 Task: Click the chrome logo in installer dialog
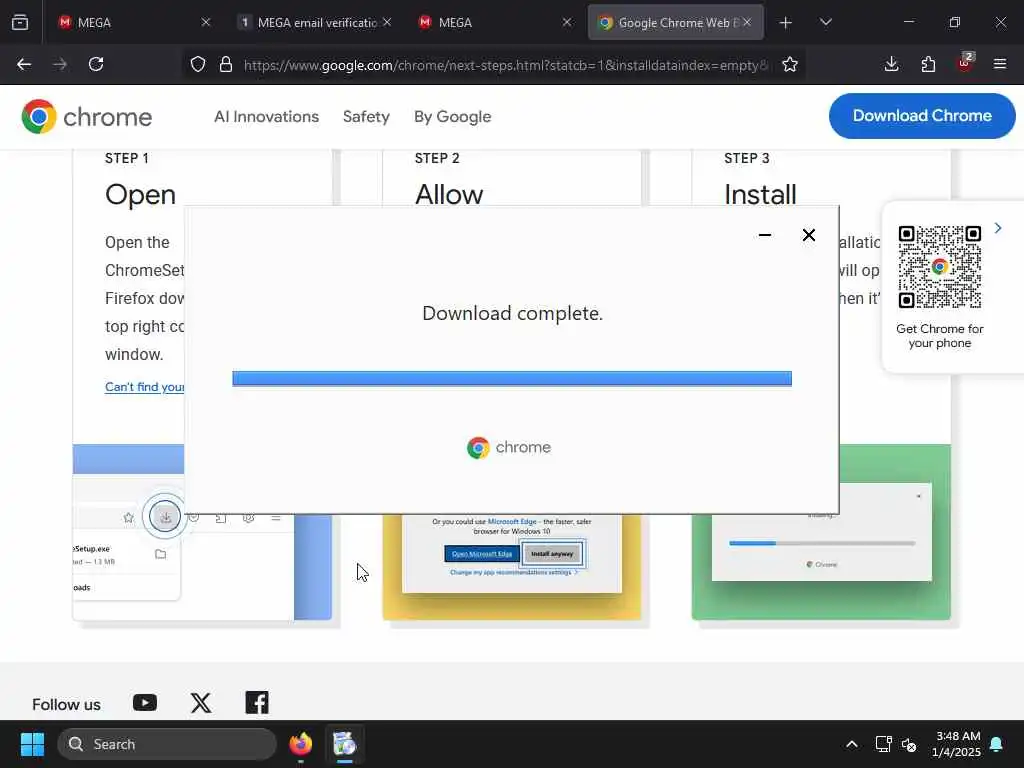click(509, 447)
